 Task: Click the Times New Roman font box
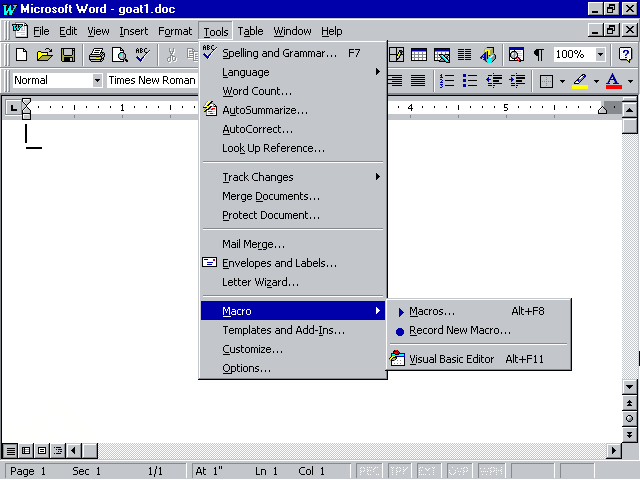tap(152, 80)
